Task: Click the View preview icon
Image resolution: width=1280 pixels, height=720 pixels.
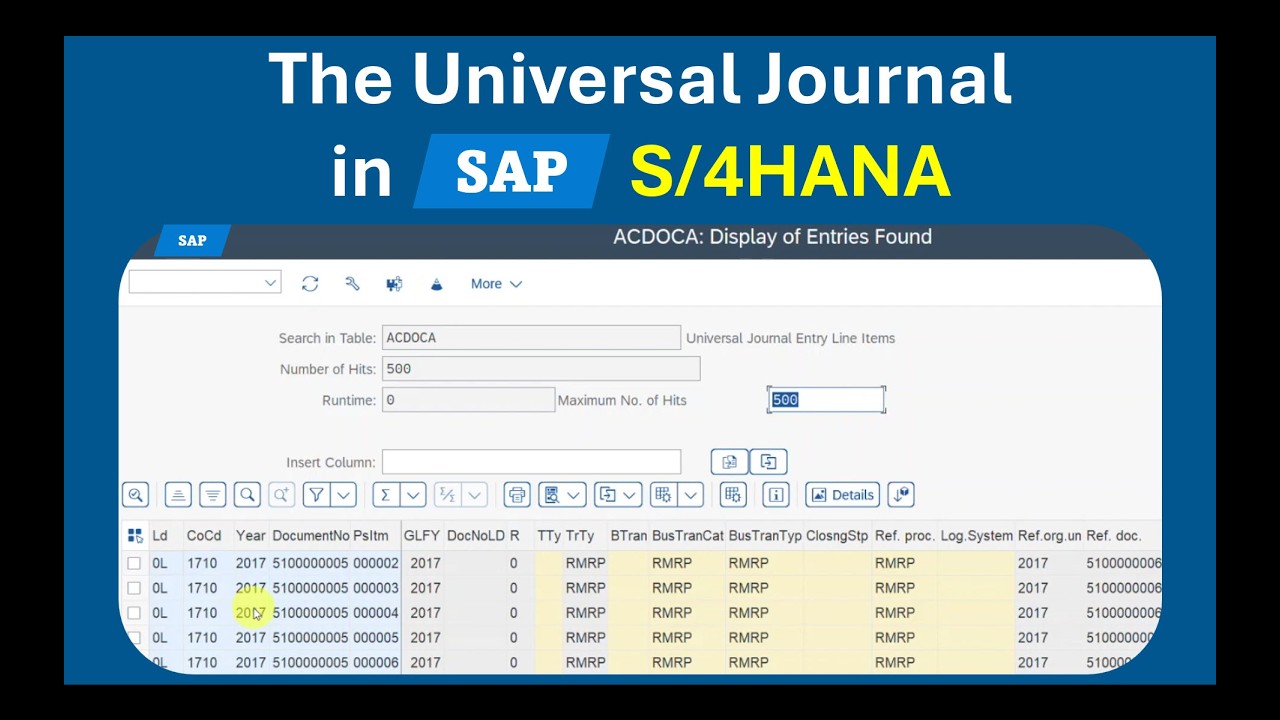Action: click(550, 494)
